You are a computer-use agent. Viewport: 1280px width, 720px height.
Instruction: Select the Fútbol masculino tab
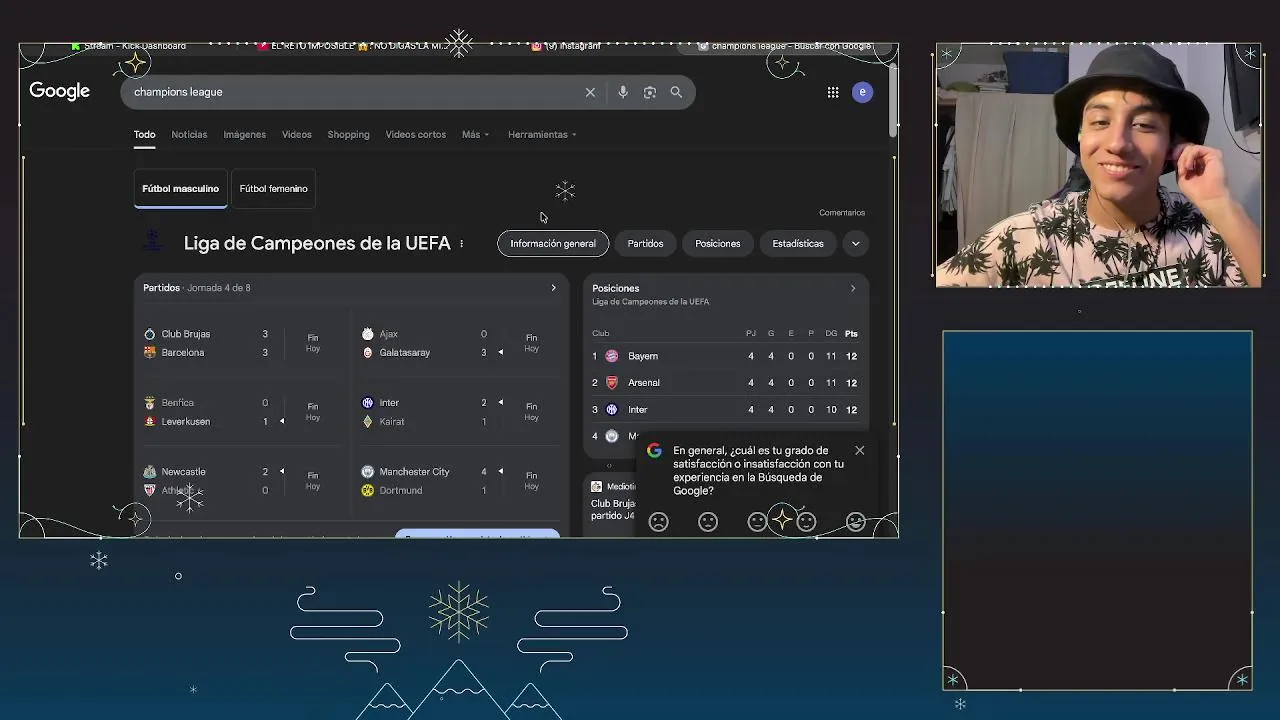coord(181,188)
